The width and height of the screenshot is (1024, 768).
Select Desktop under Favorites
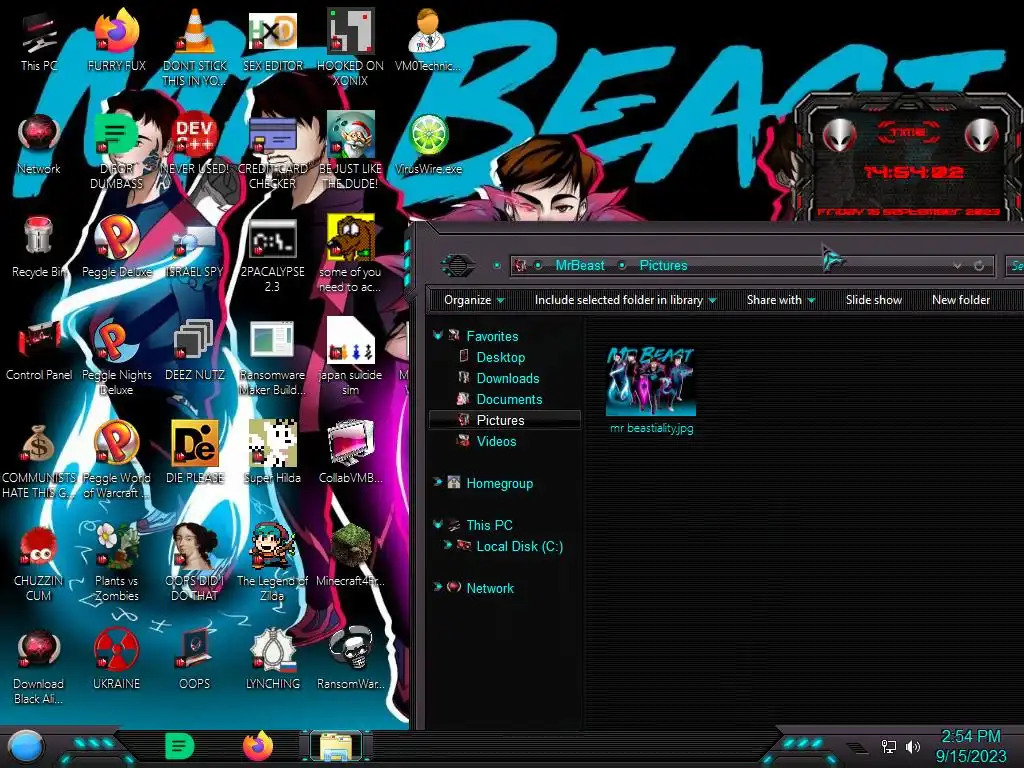500,357
